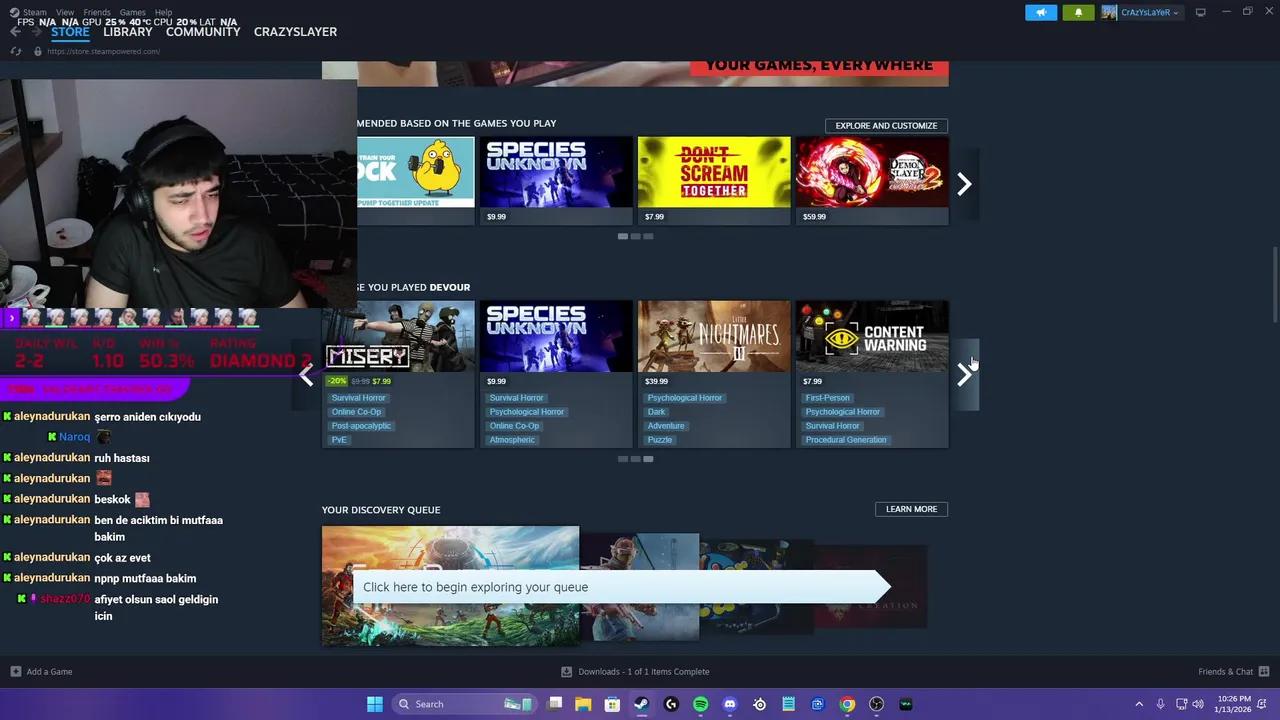Open Discord from the taskbar
The image size is (1280, 720).
point(730,704)
